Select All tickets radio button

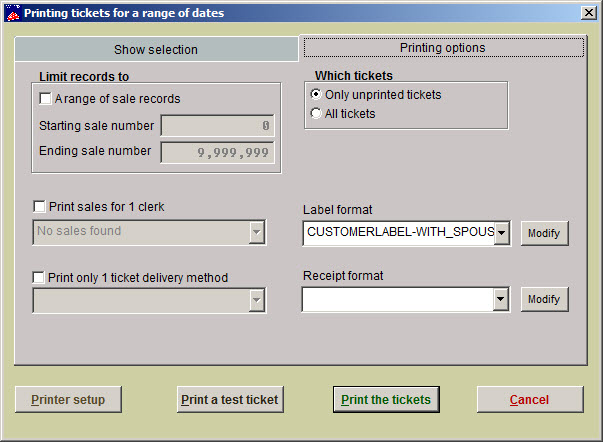[316, 113]
